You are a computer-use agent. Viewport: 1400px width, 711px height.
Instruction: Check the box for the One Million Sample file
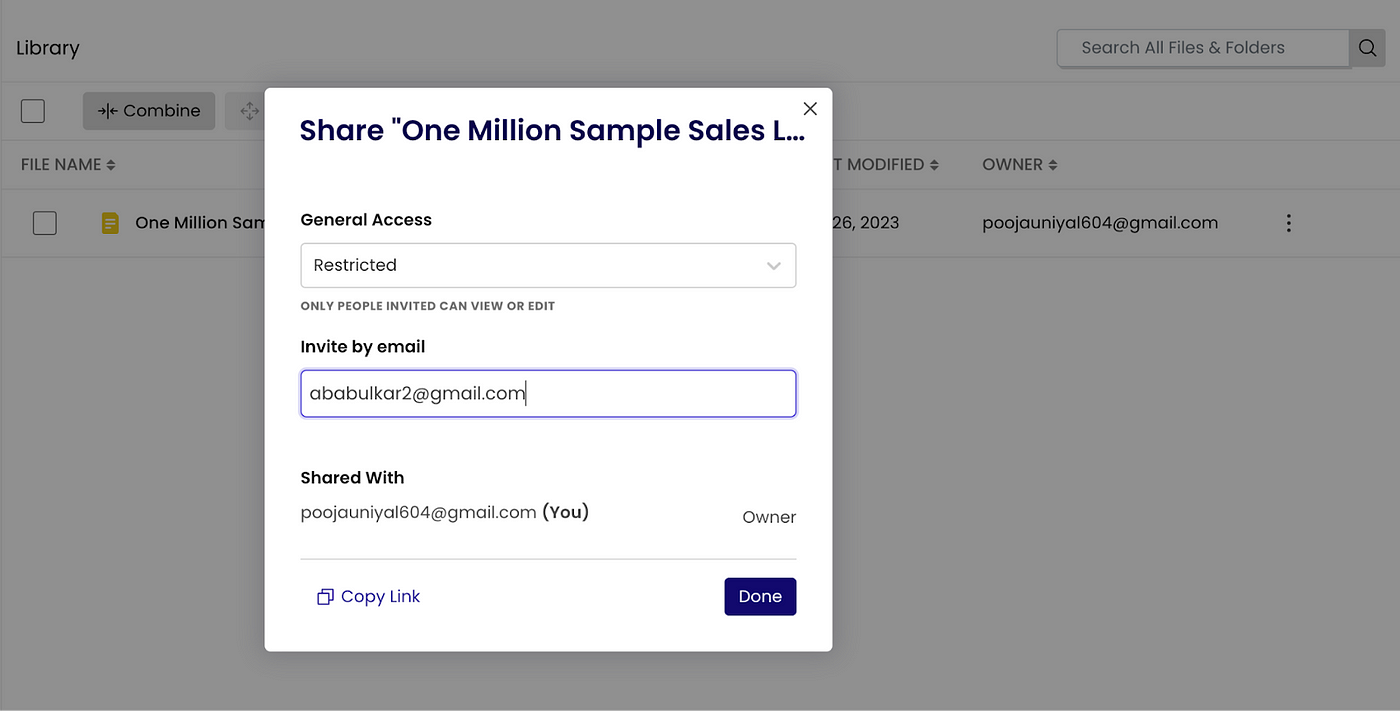45,223
